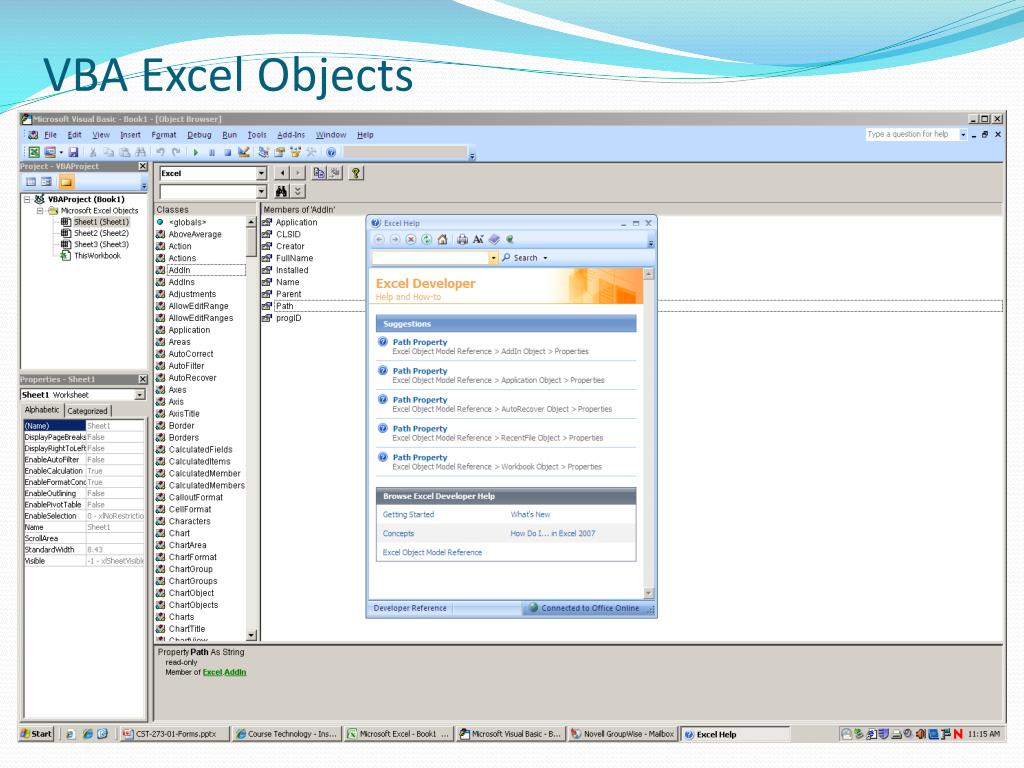This screenshot has width=1024, height=768.
Task: Click Object Browser Go Back arrow
Action: [x=282, y=173]
